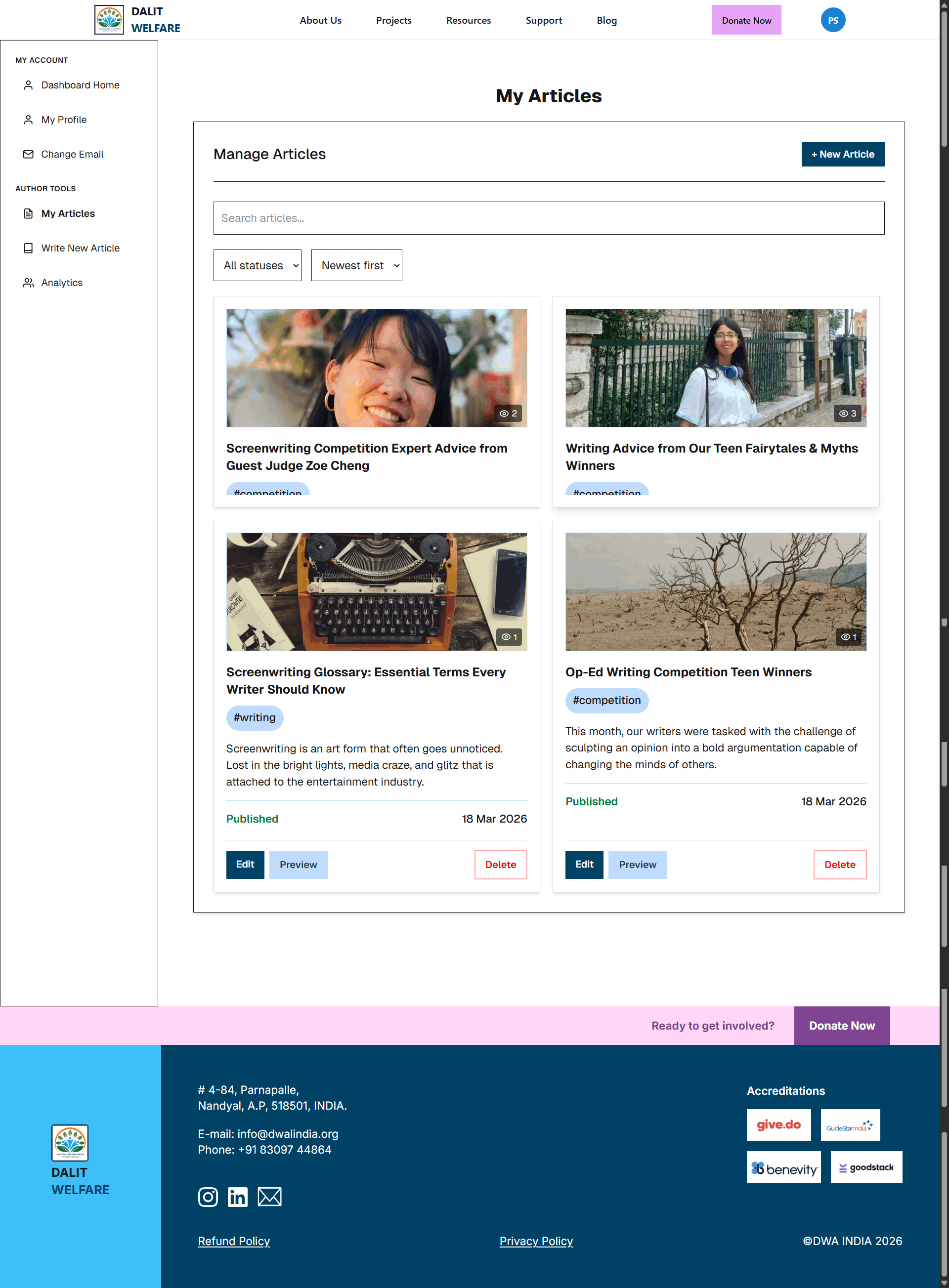Switch to the Blog section
The width and height of the screenshot is (949, 1288).
pos(606,20)
